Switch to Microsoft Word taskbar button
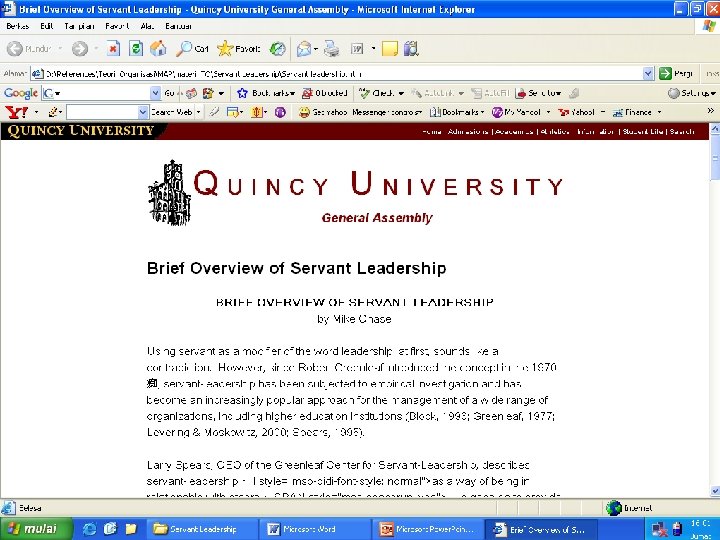720x540 pixels. click(x=315, y=529)
